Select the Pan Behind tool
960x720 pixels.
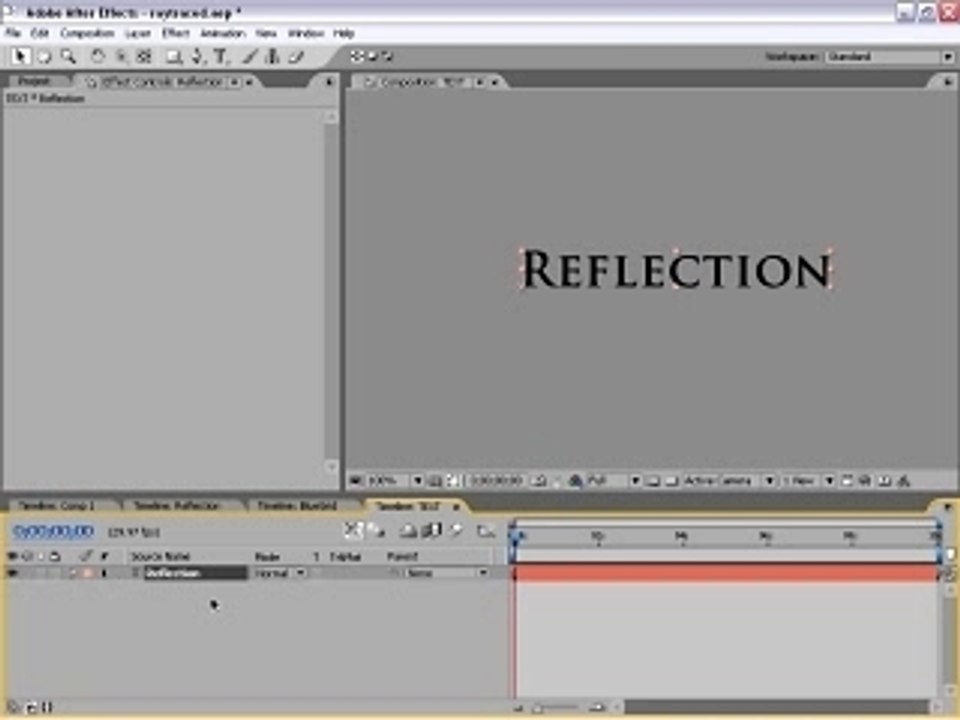click(x=144, y=57)
